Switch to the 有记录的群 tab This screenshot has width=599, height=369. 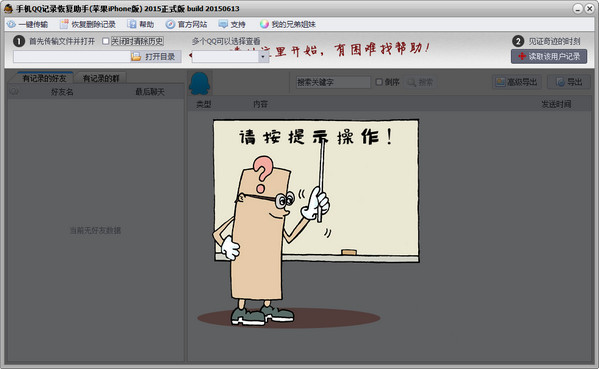pyautogui.click(x=101, y=78)
